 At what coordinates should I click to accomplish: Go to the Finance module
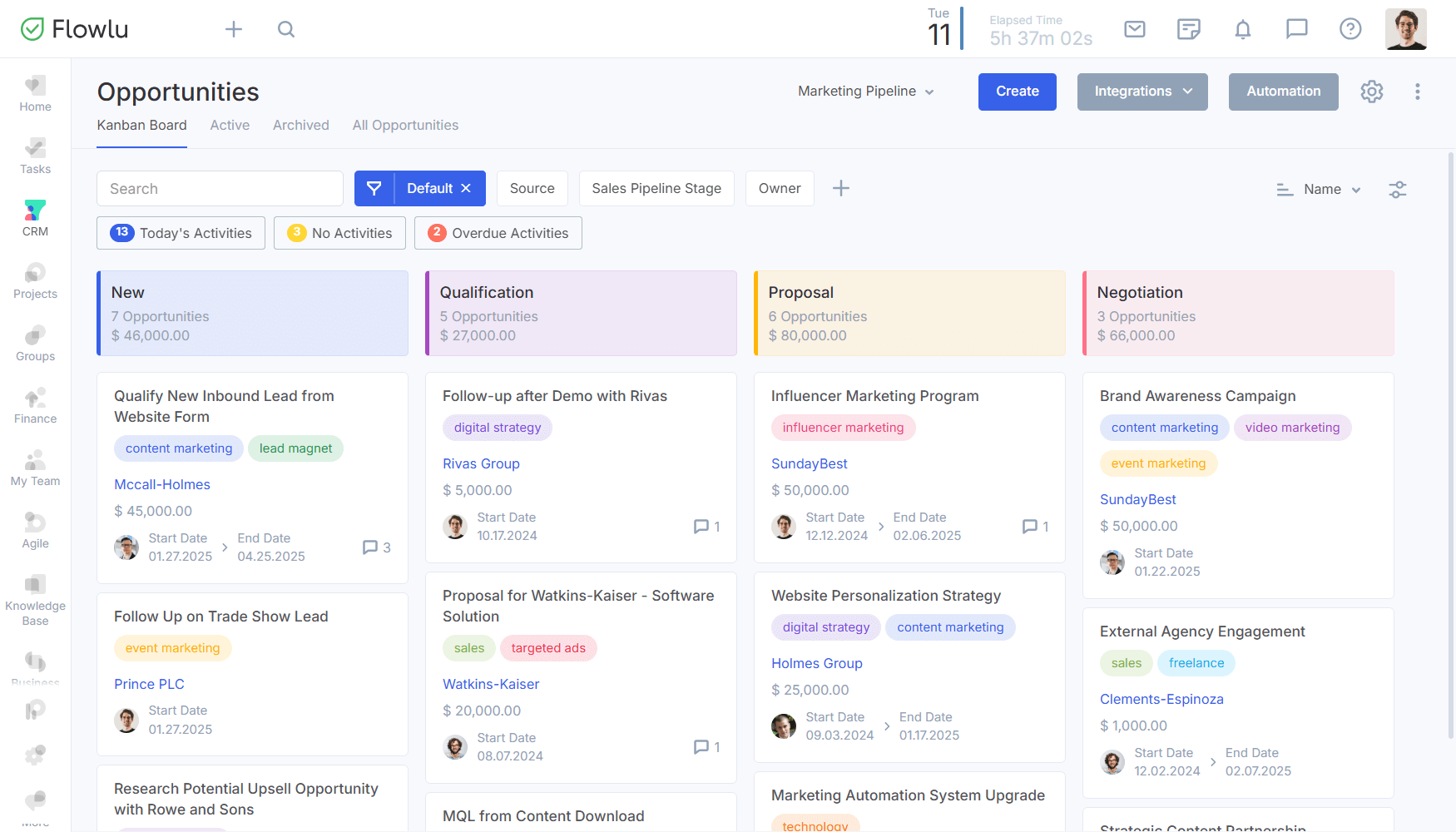point(34,405)
